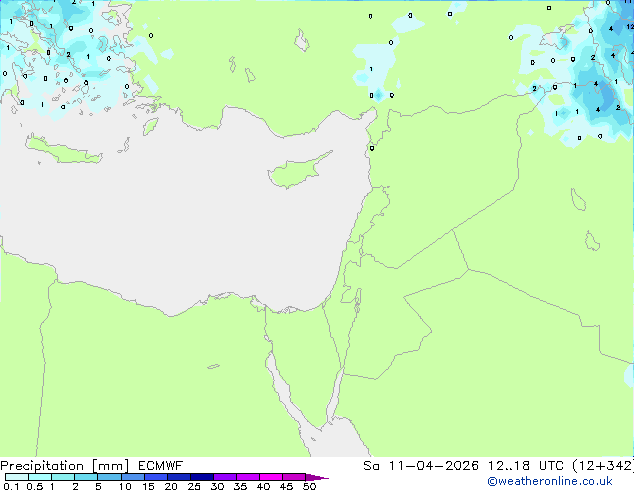Click the legend label "0.1"

coord(11,486)
